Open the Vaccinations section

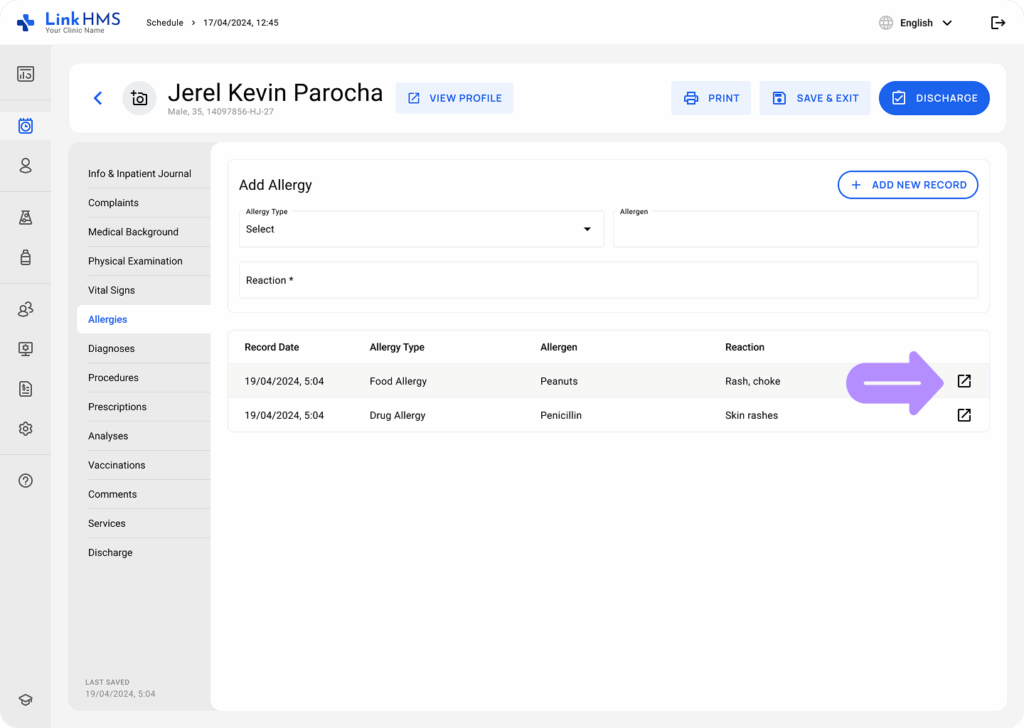pos(117,465)
